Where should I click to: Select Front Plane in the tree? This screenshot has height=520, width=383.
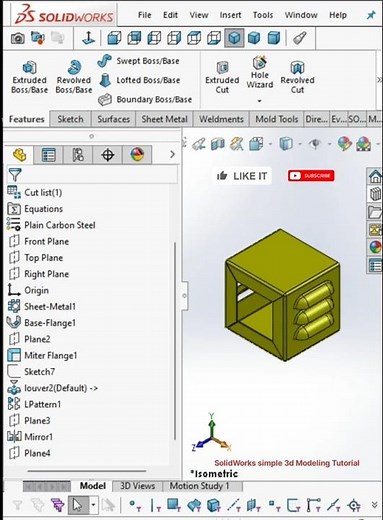coord(38,241)
